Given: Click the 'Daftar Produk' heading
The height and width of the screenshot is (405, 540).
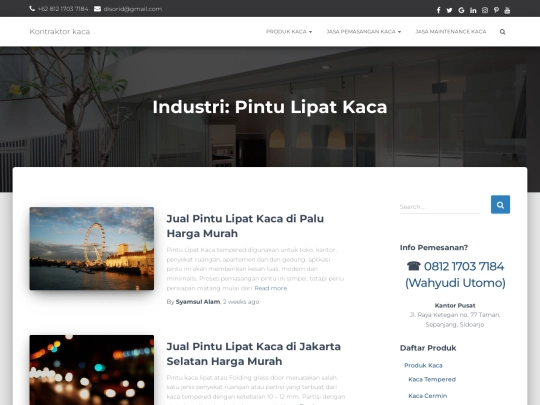Looking at the screenshot, I should click(428, 348).
